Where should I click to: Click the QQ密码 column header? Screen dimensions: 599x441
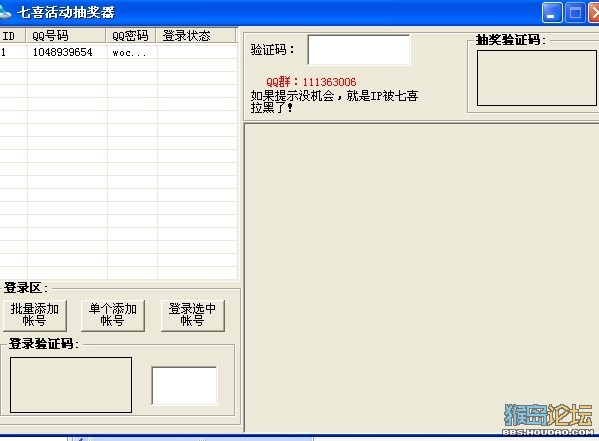(131, 36)
